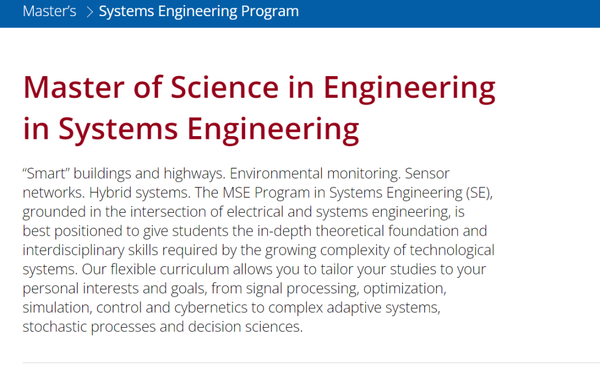Click the 'Master of Science in Engineering' heading line

259,88
